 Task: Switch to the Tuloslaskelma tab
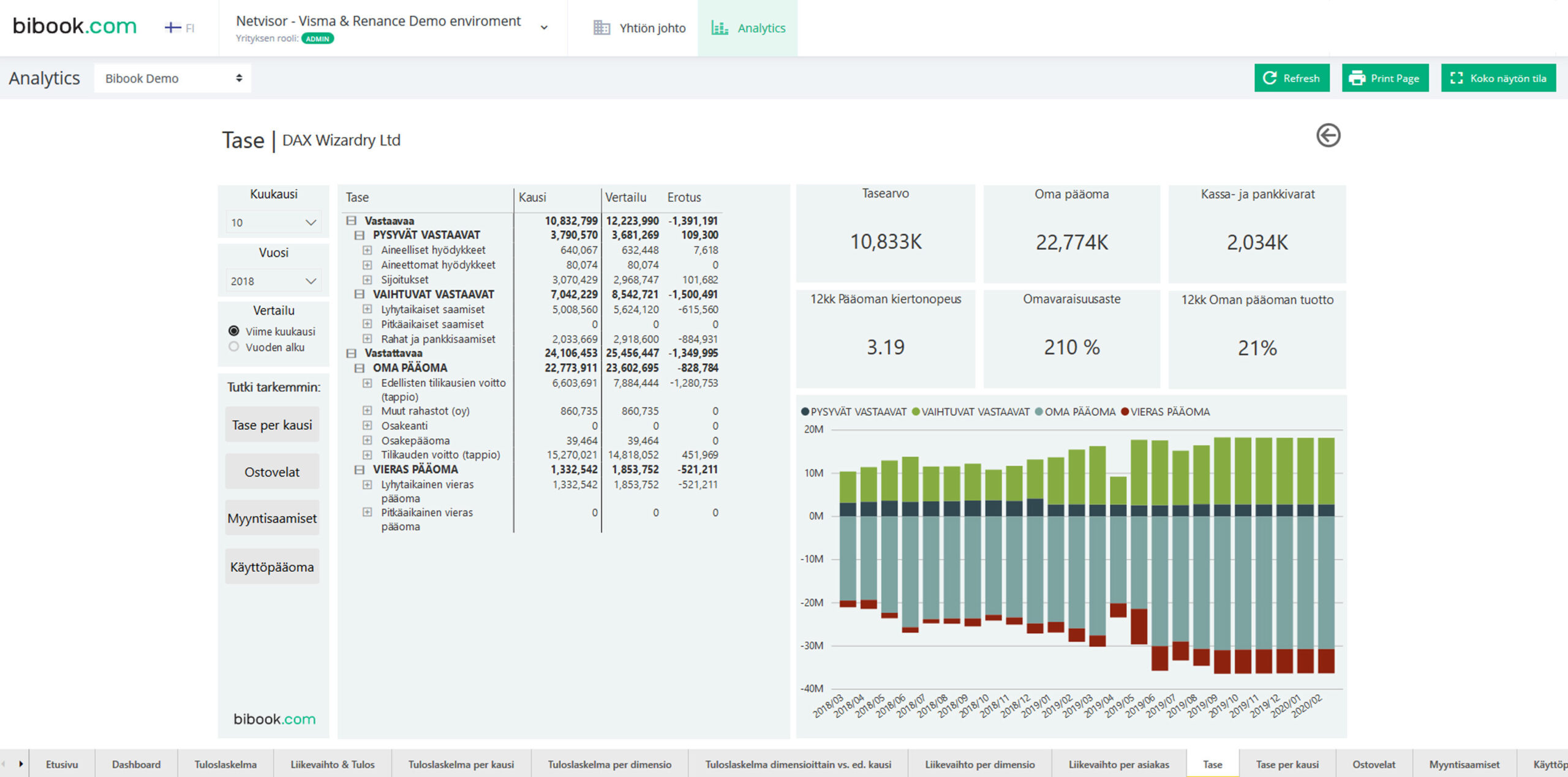click(225, 764)
